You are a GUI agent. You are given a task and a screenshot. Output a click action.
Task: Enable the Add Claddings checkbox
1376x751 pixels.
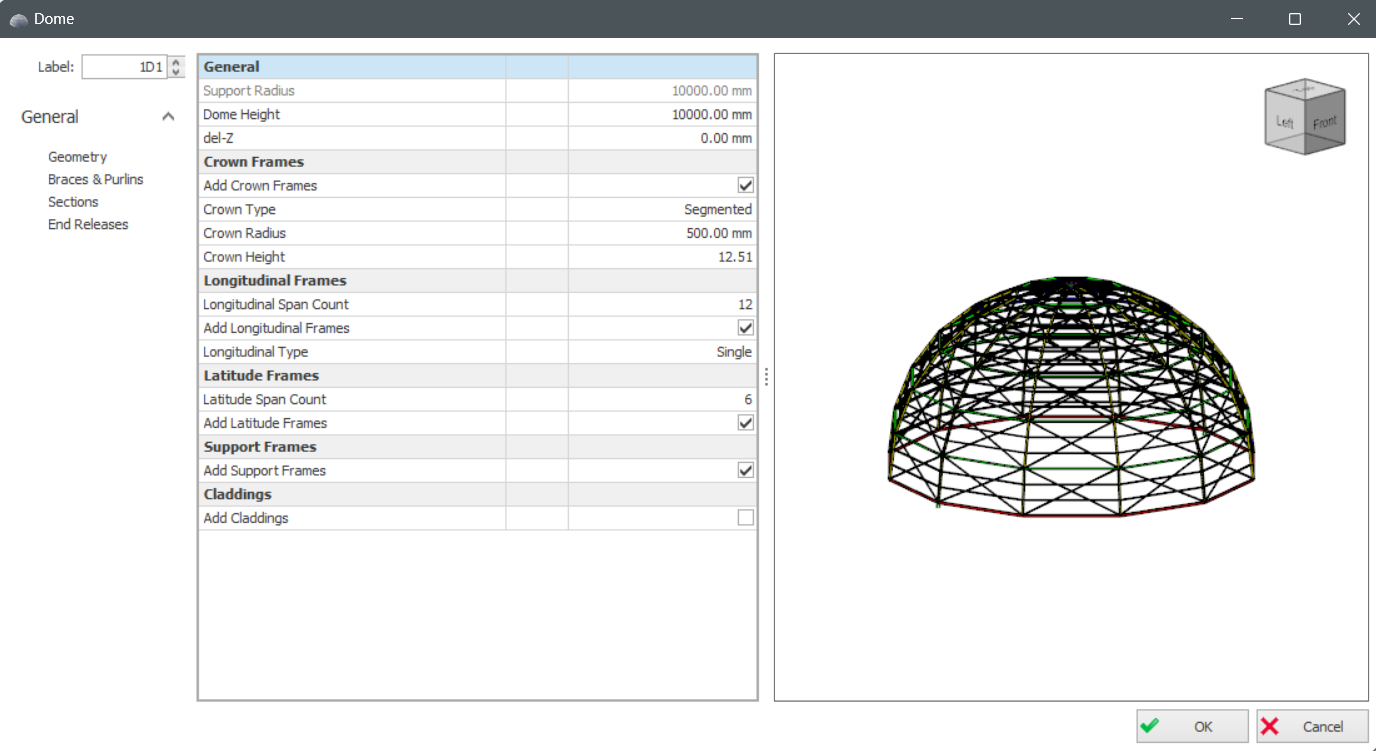point(745,518)
